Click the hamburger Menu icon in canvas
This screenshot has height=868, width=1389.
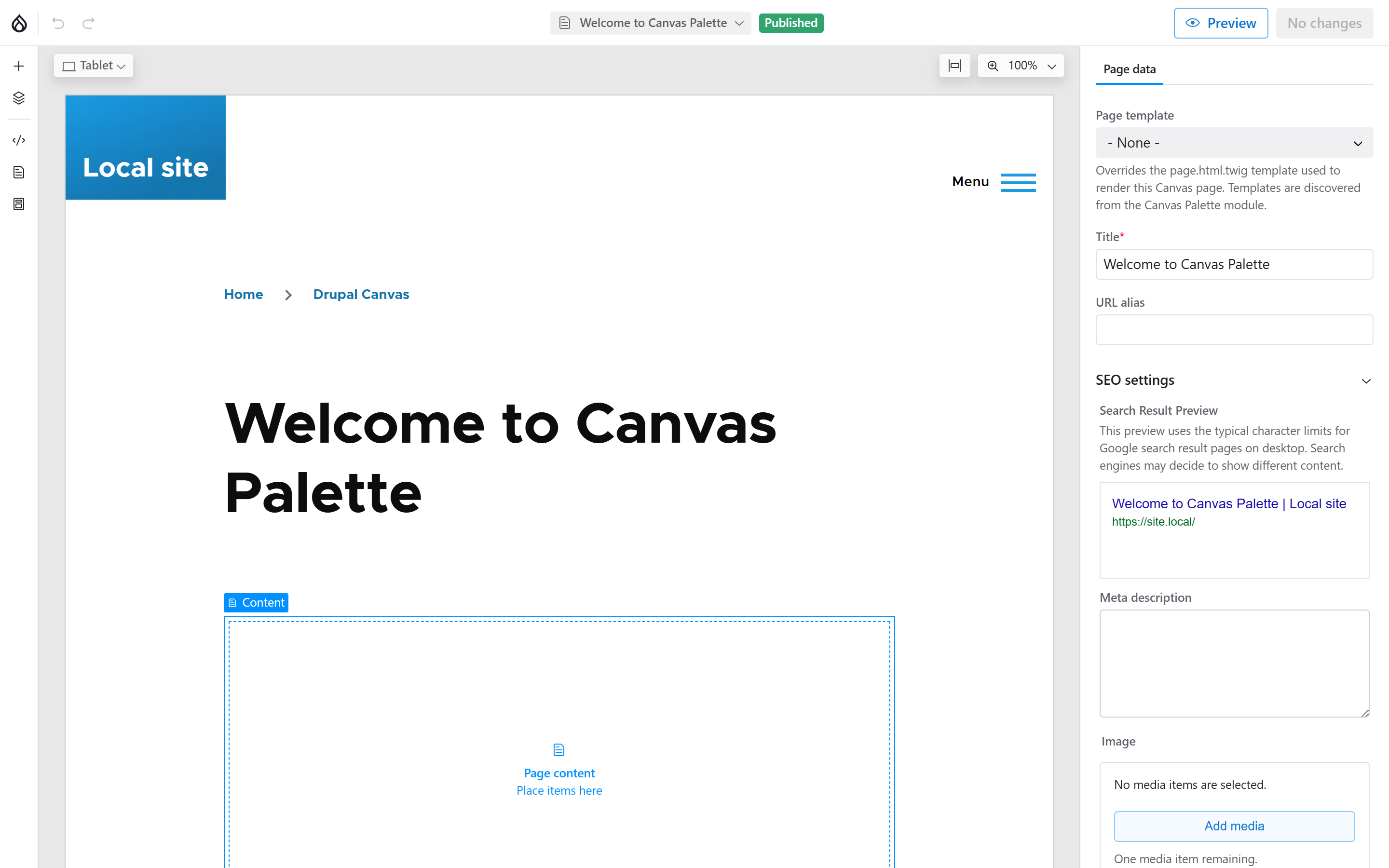1018,183
